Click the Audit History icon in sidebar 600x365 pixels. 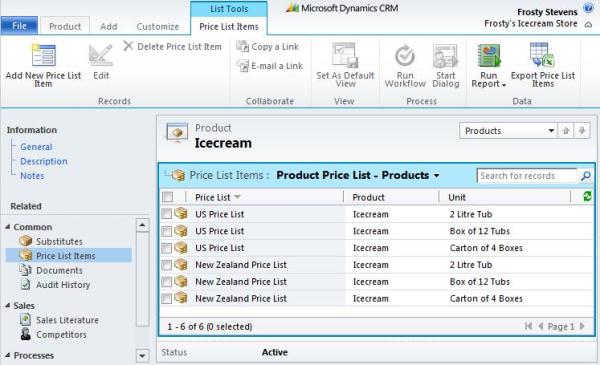(26, 285)
